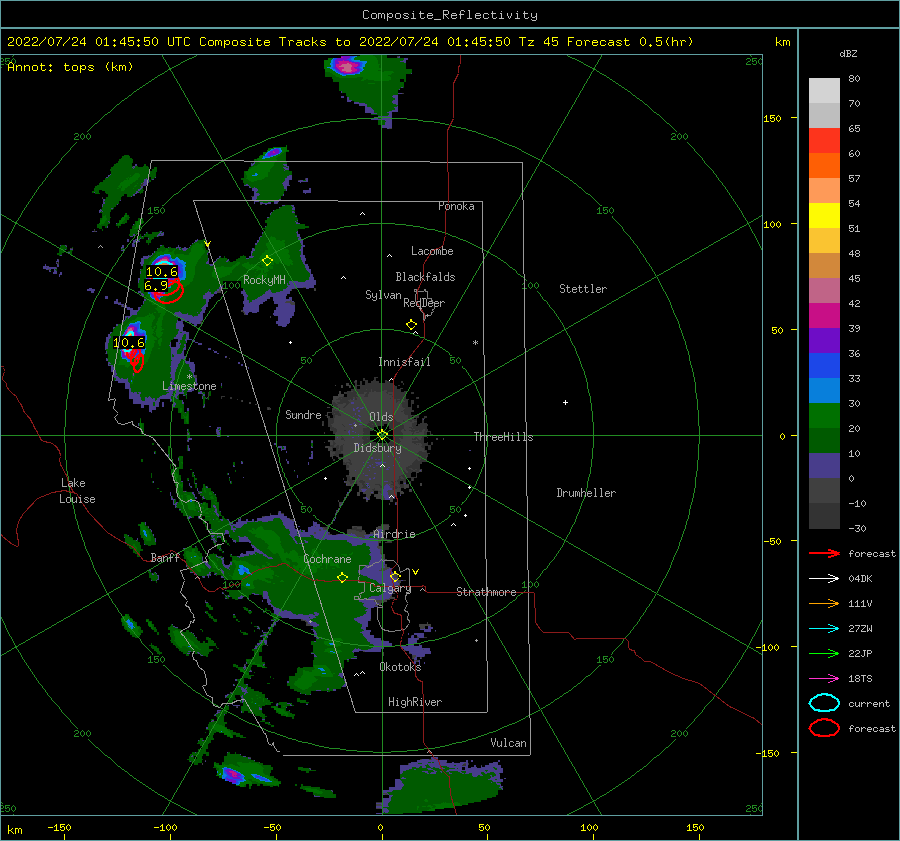Click the dBZ legend heading
Screen dimensions: 900x841
click(848, 54)
